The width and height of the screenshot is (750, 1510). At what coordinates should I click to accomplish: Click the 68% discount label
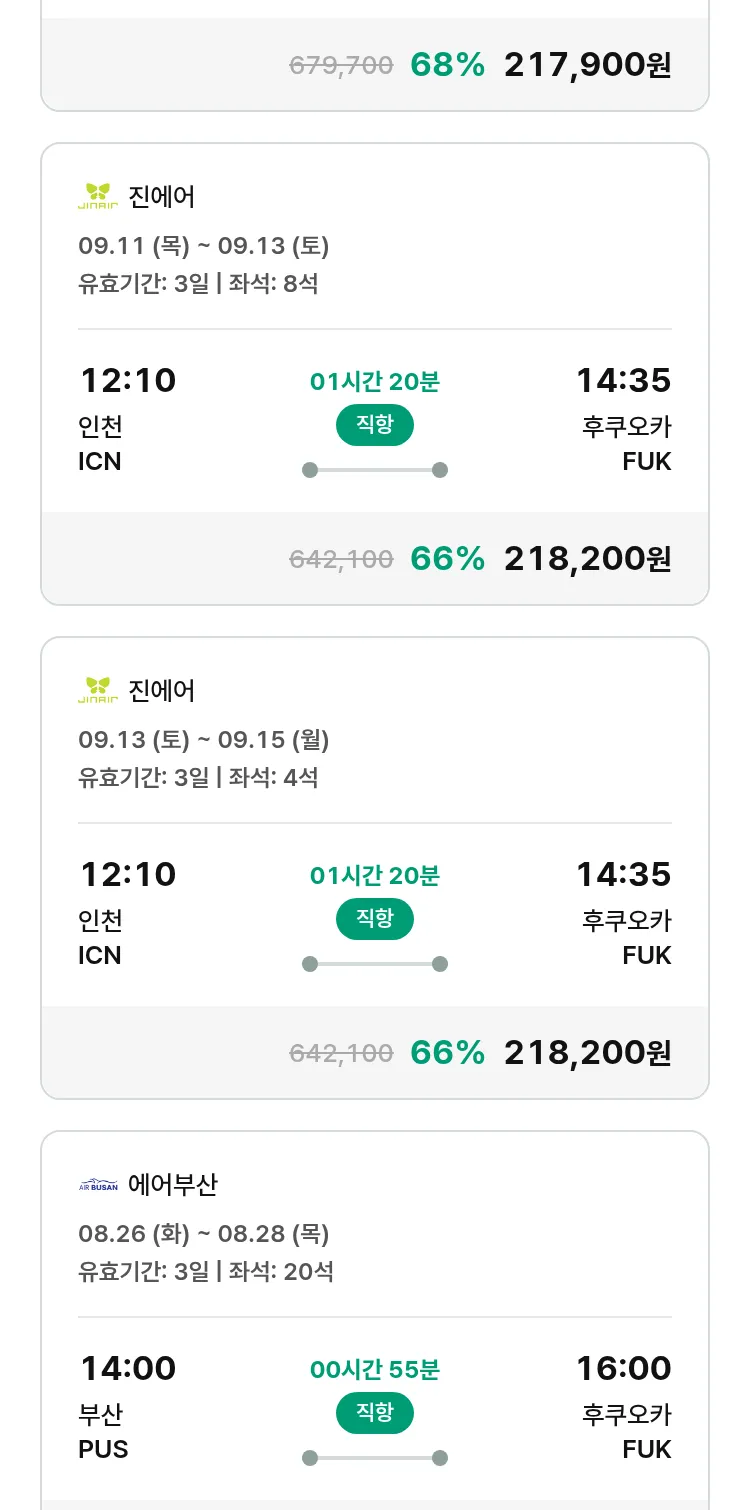(447, 65)
